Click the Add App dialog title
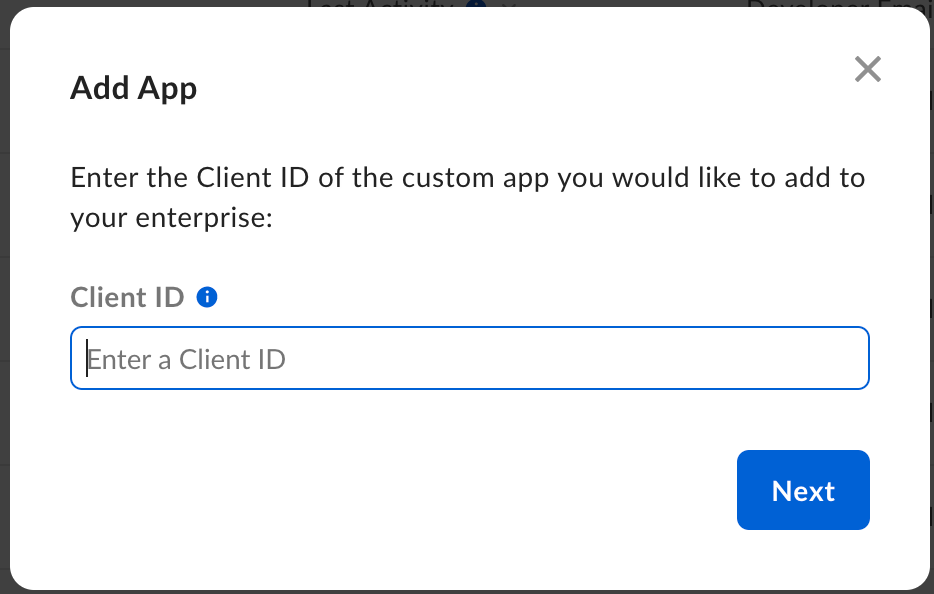 pyautogui.click(x=133, y=88)
